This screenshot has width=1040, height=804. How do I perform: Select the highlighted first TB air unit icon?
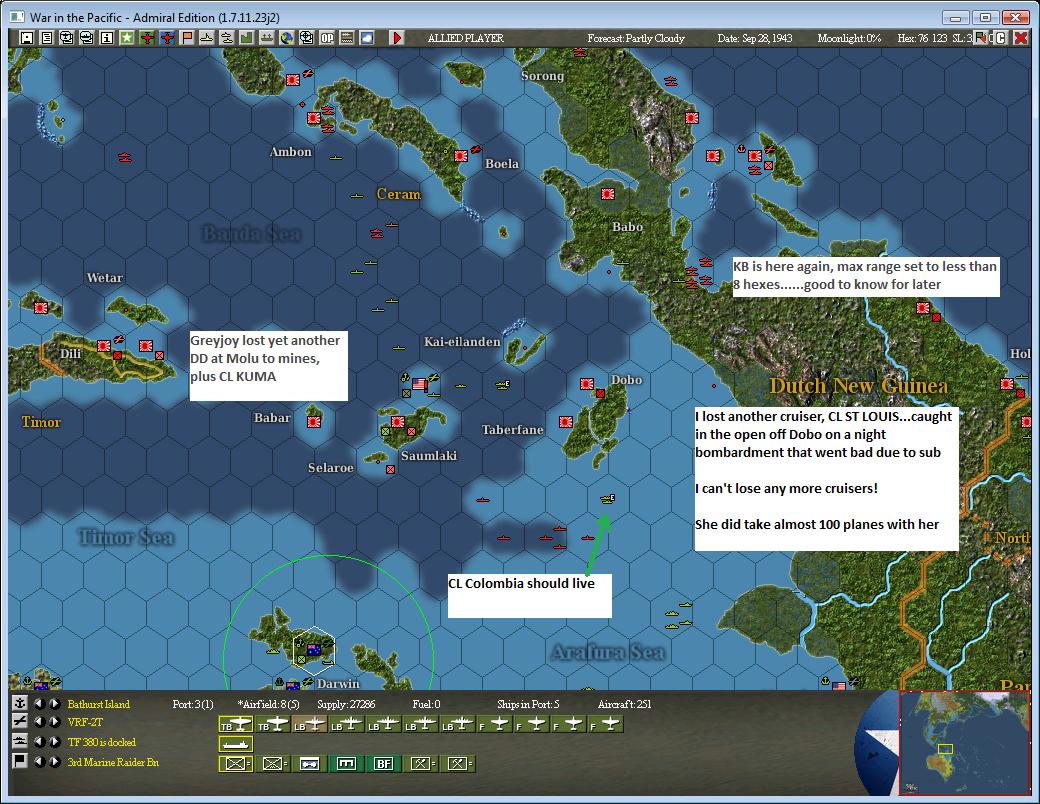(236, 725)
